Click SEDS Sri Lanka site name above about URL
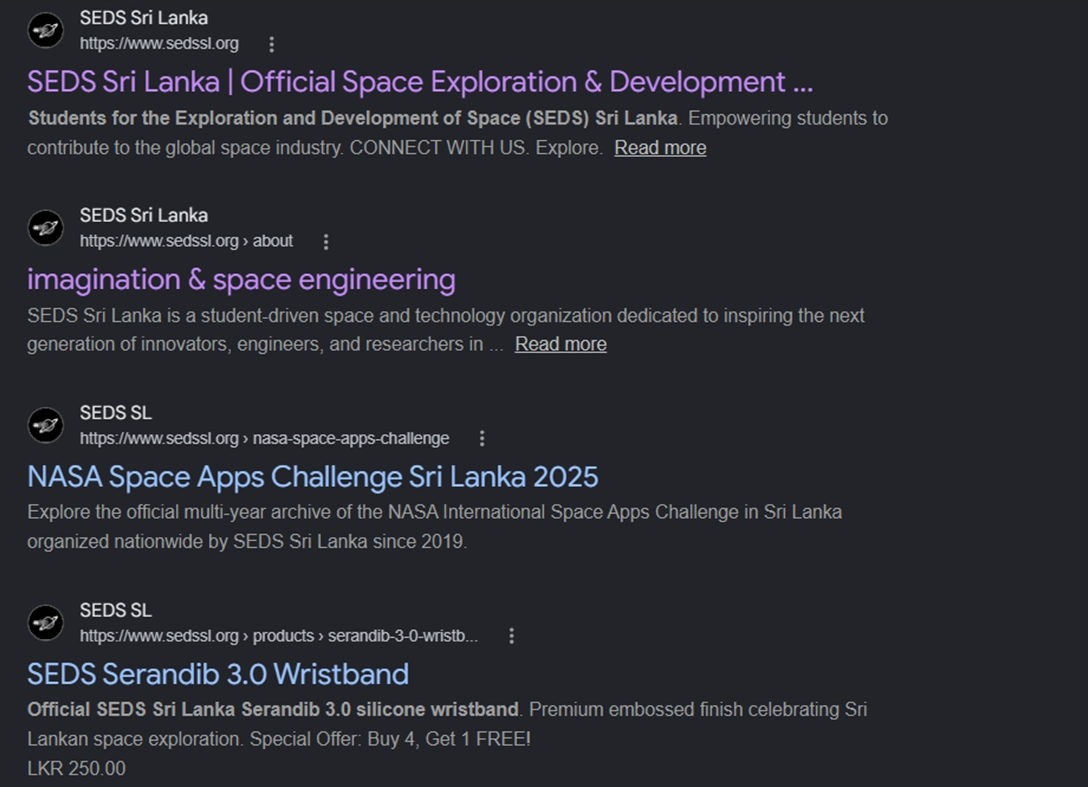This screenshot has width=1088, height=787. point(144,215)
